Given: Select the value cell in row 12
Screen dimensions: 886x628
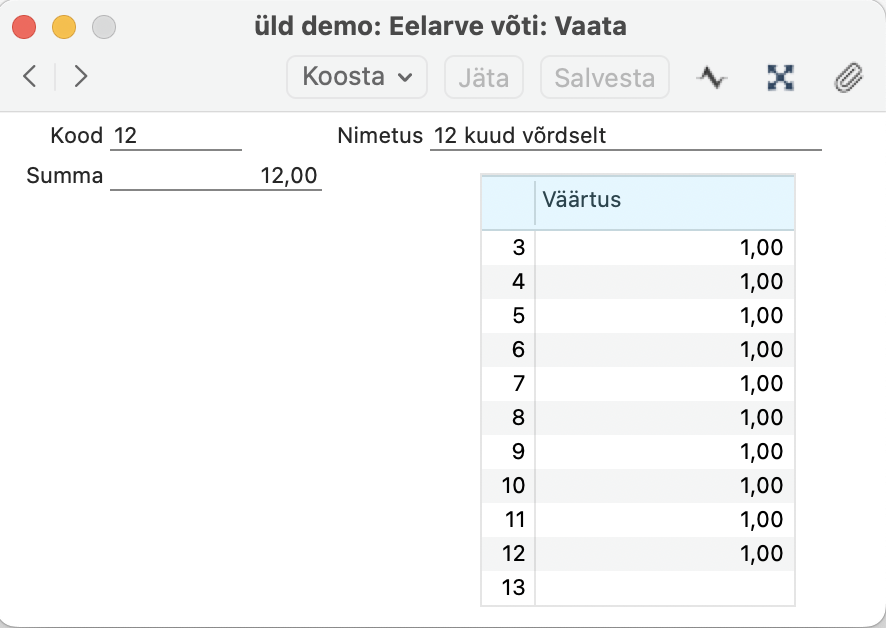Looking at the screenshot, I should coord(665,554).
